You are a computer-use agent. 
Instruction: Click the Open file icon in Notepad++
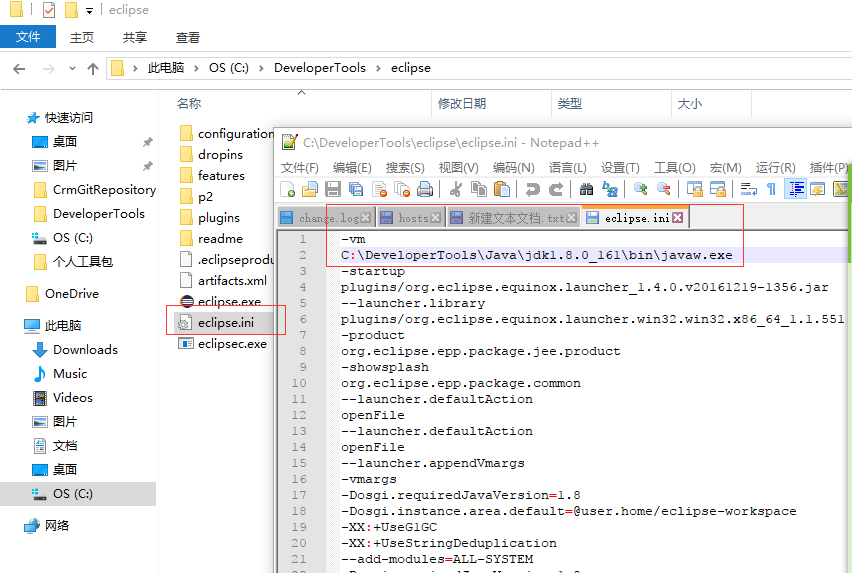[x=310, y=189]
